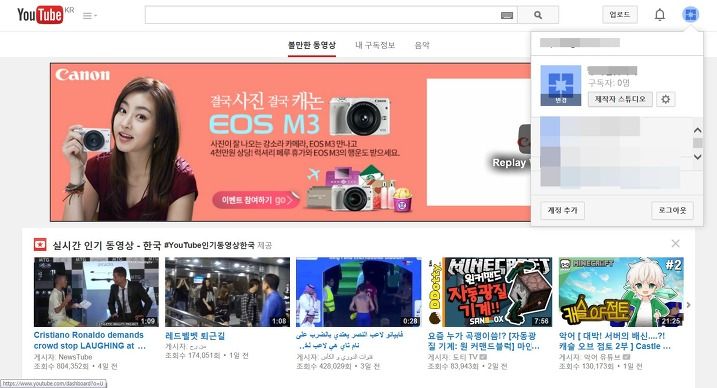Image resolution: width=717 pixels, height=388 pixels.
Task: Open the guide hamburger menu
Action: [x=89, y=16]
